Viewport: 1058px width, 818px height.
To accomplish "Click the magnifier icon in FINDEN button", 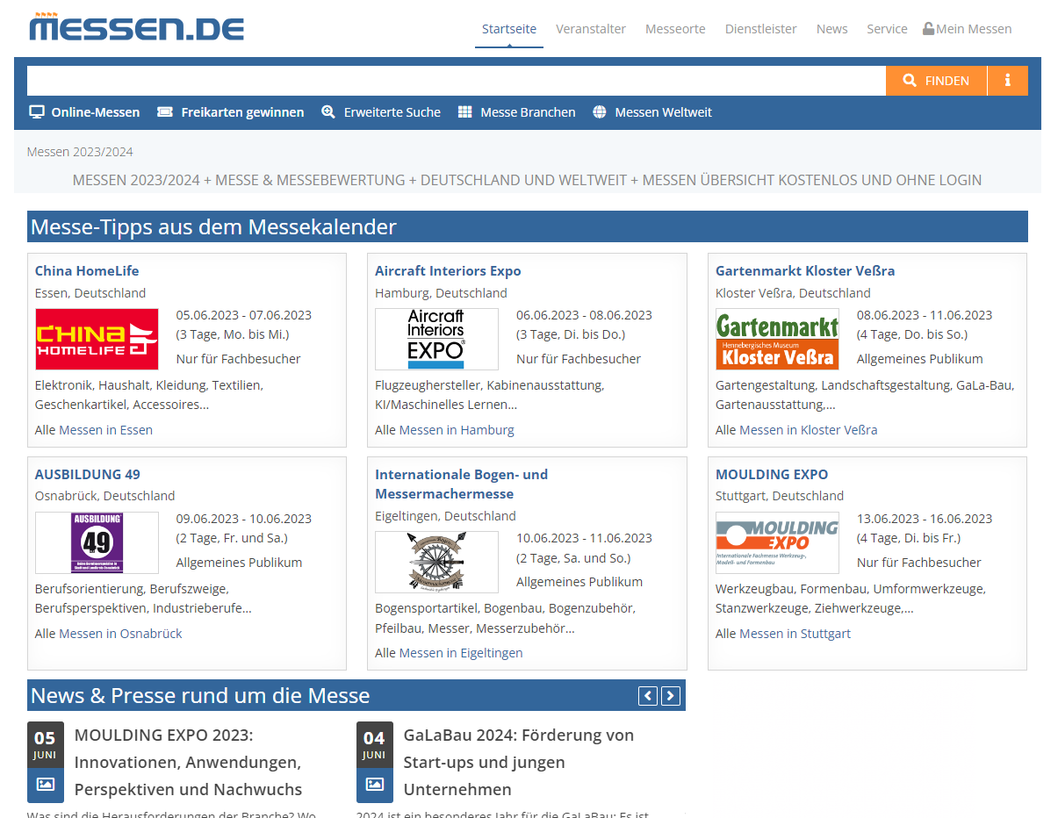I will (x=909, y=80).
